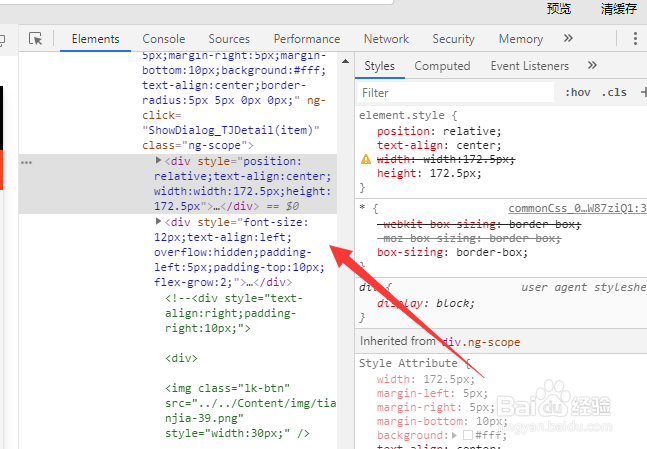647x449 pixels.
Task: Open the Performance tab
Action: [307, 39]
